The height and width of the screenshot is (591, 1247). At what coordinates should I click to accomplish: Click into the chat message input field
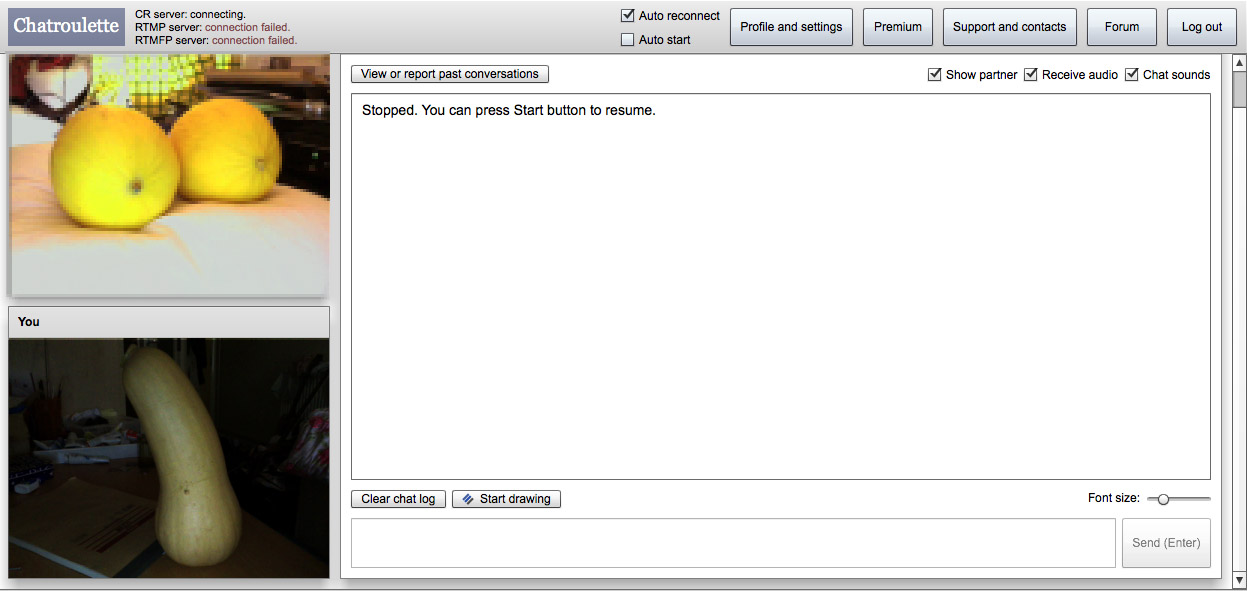tap(733, 543)
